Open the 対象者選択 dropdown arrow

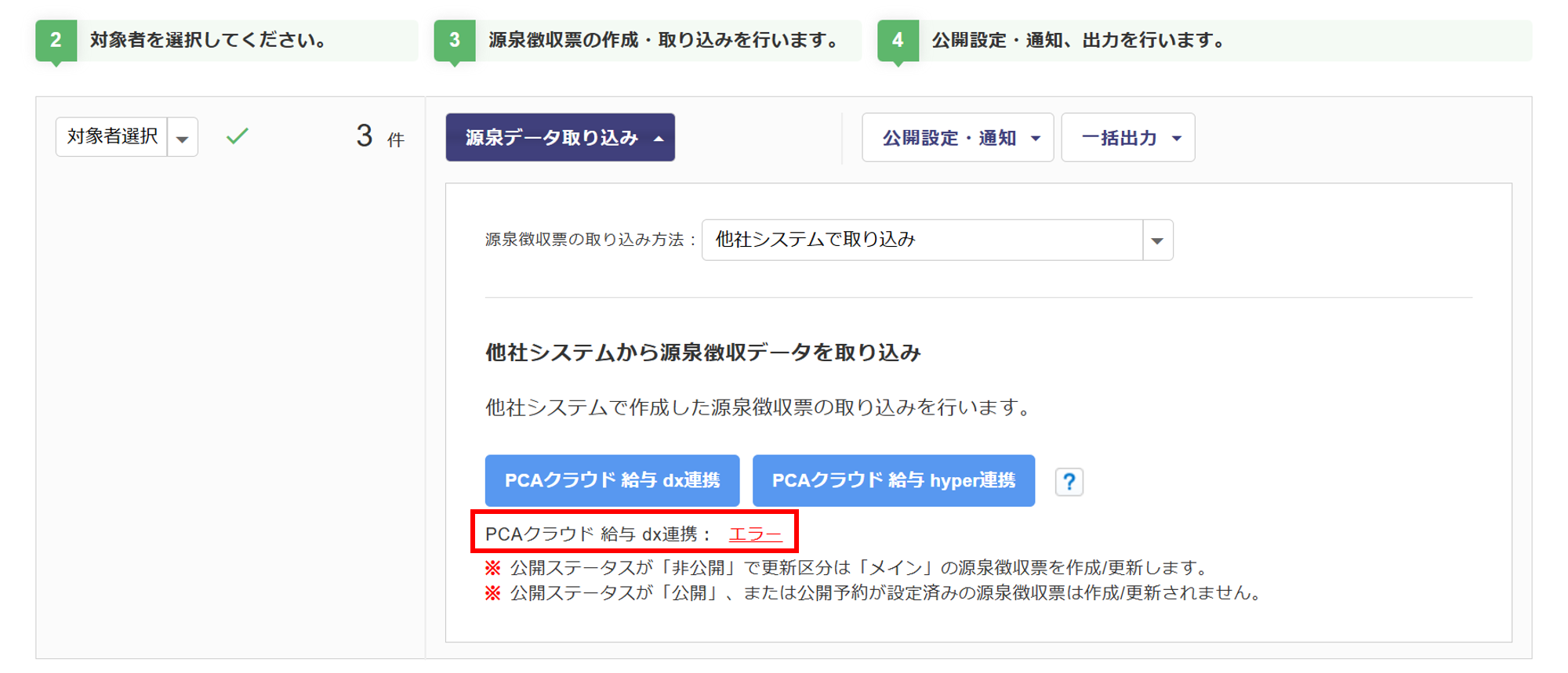click(183, 138)
